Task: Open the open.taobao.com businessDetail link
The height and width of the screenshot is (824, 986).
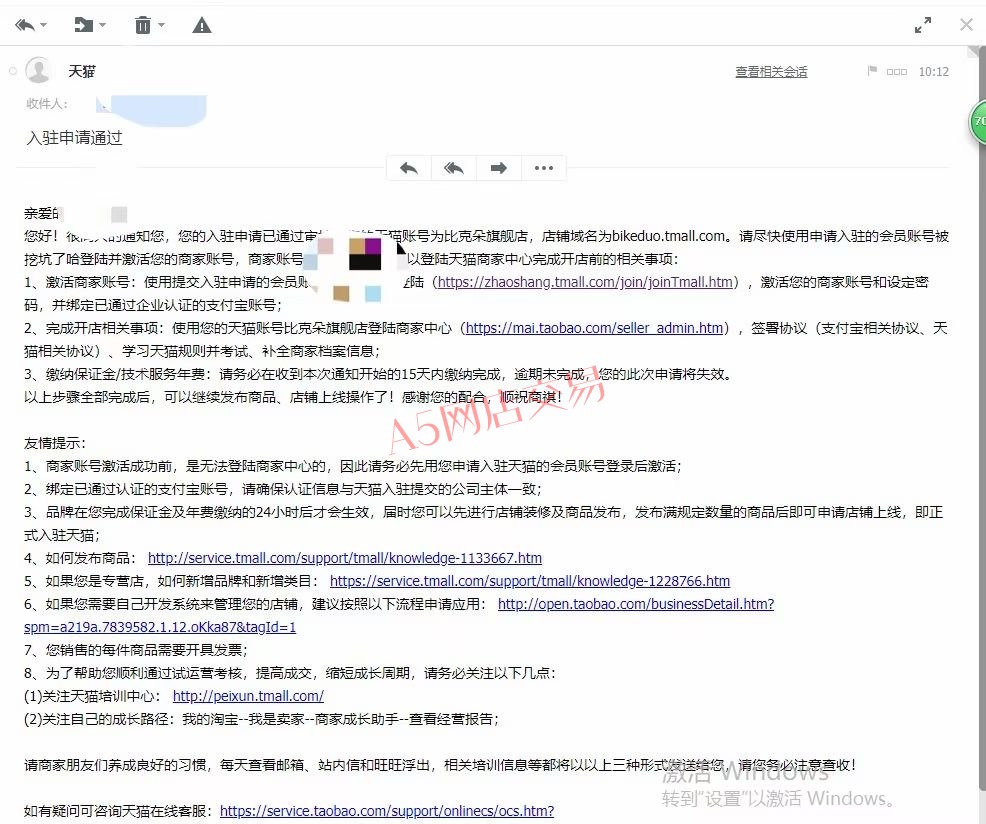Action: click(x=636, y=604)
